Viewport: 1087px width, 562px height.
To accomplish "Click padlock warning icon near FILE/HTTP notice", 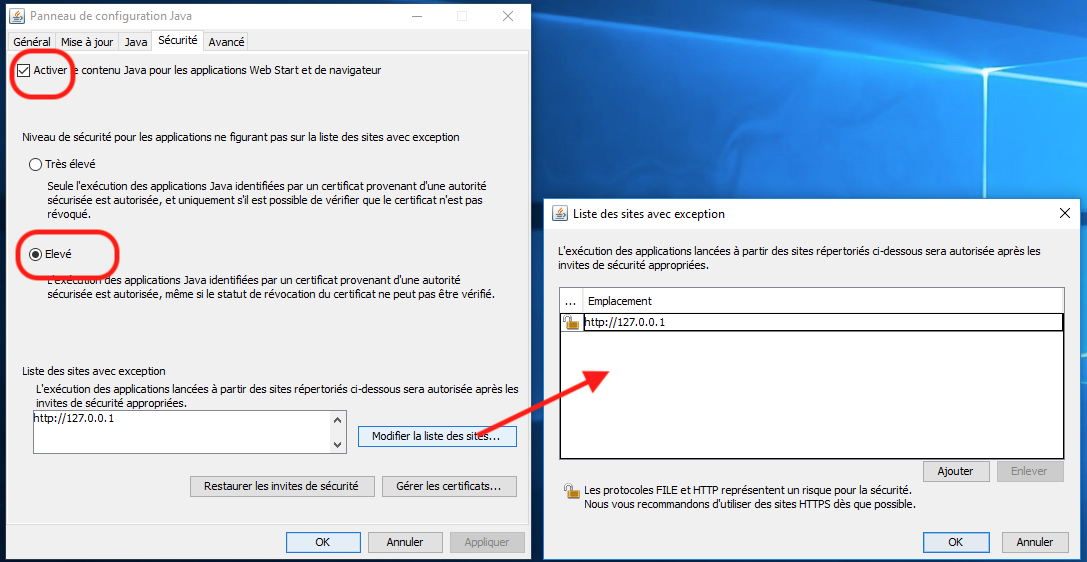I will point(571,491).
